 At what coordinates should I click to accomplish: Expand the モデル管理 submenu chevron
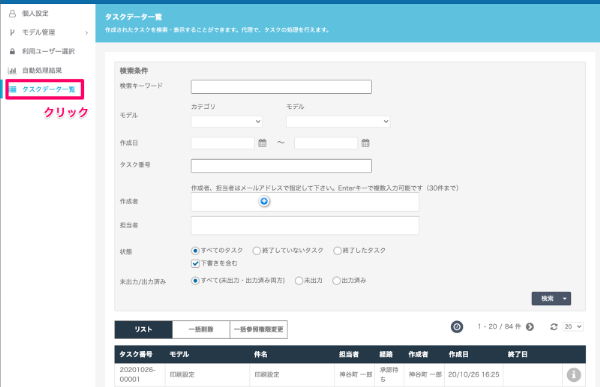(x=87, y=33)
